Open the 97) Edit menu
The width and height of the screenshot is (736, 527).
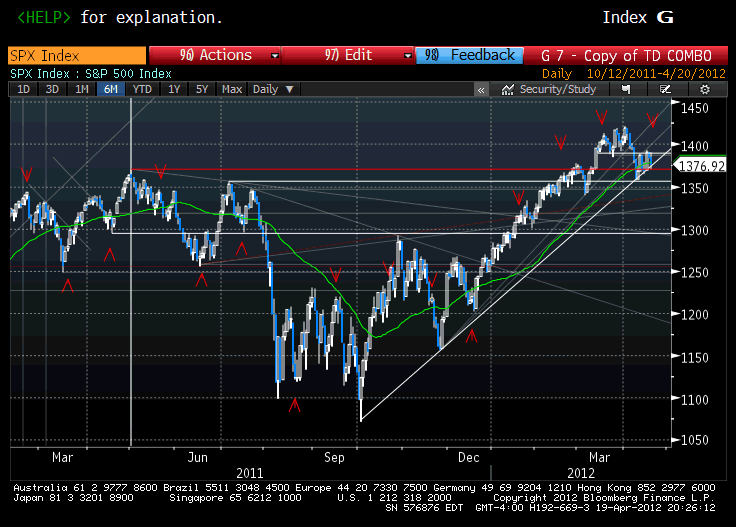click(348, 55)
